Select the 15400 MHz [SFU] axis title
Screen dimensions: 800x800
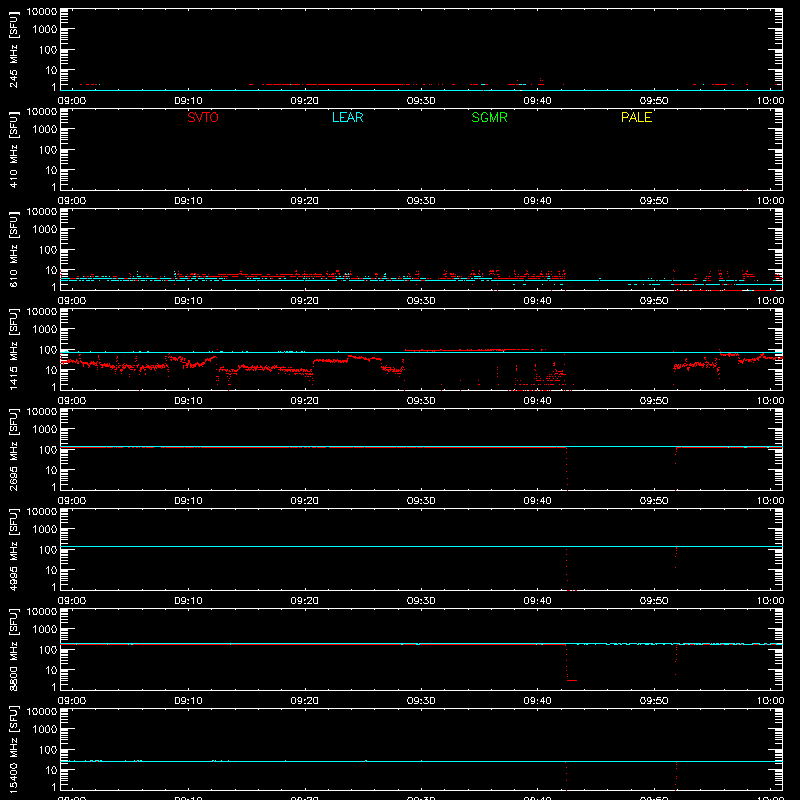point(14,749)
